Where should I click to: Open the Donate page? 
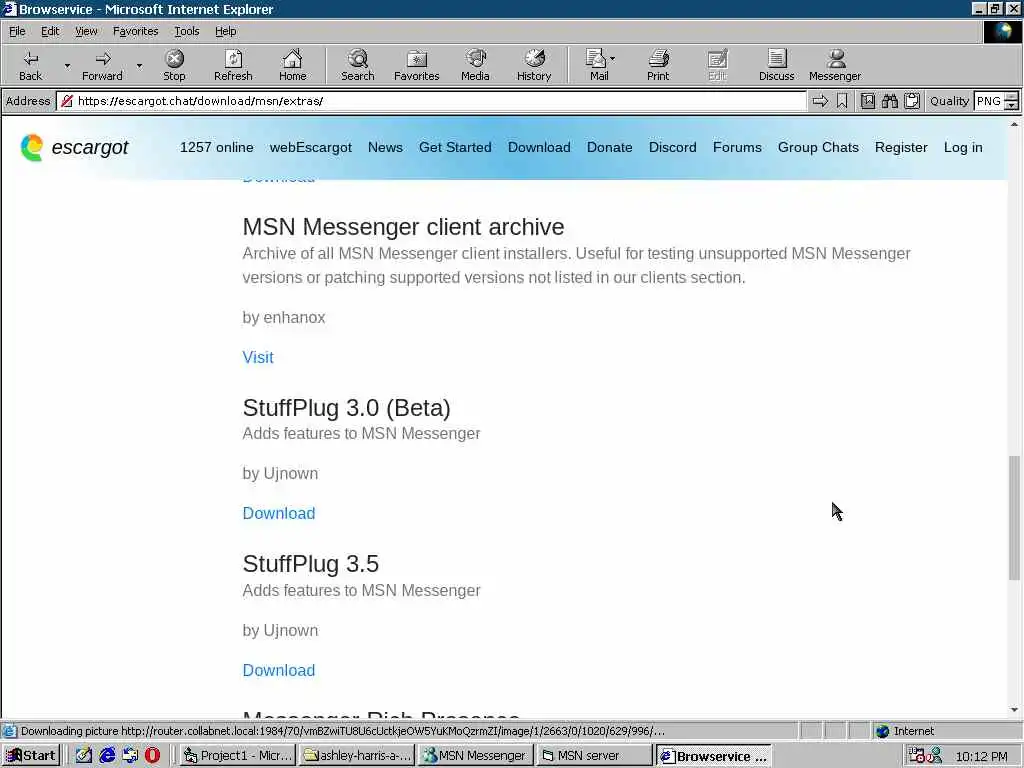coord(609,148)
